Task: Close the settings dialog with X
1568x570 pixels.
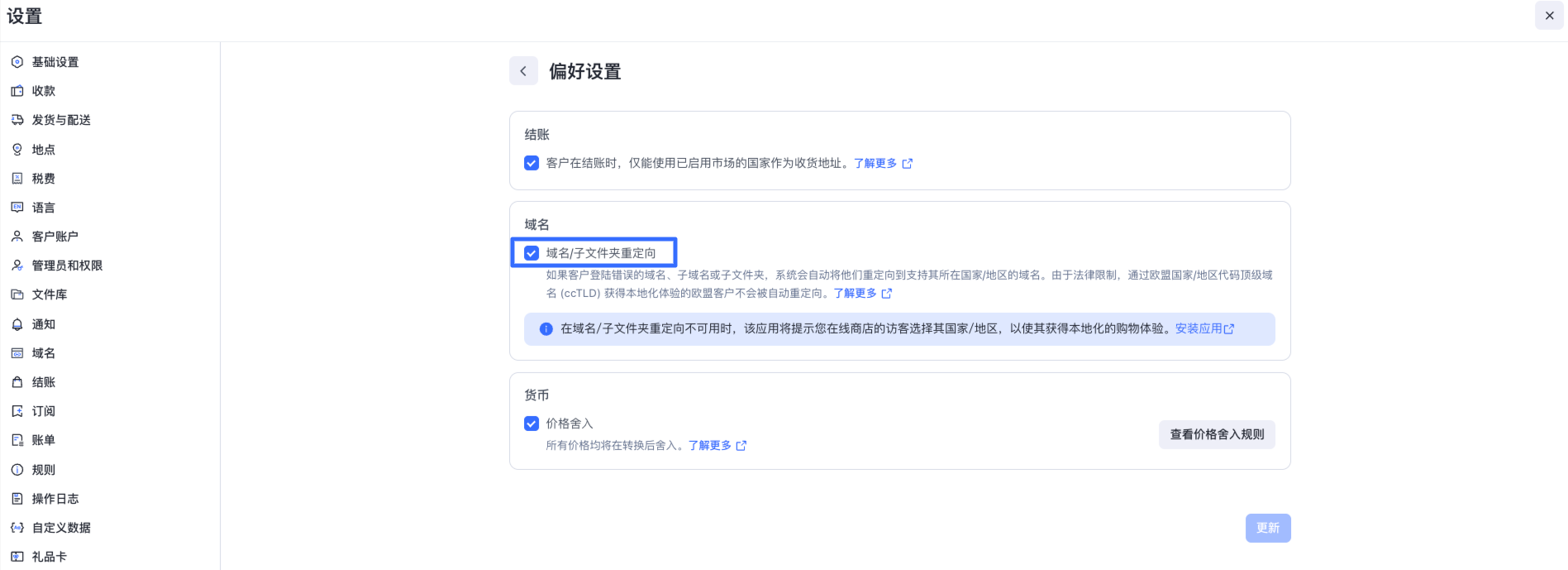Action: (x=1549, y=16)
